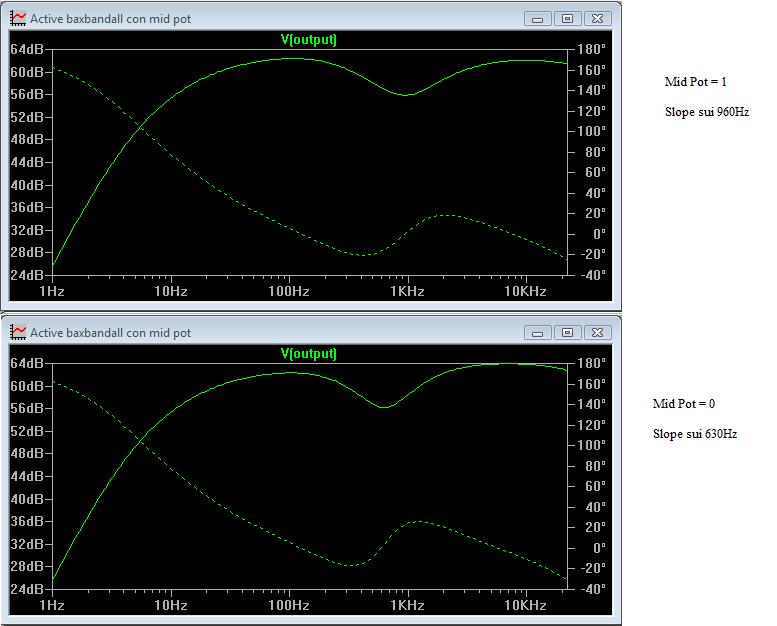Image resolution: width=777 pixels, height=626 pixels.
Task: Click the 24dB label on bottom plot's left axis
Action: click(27, 589)
